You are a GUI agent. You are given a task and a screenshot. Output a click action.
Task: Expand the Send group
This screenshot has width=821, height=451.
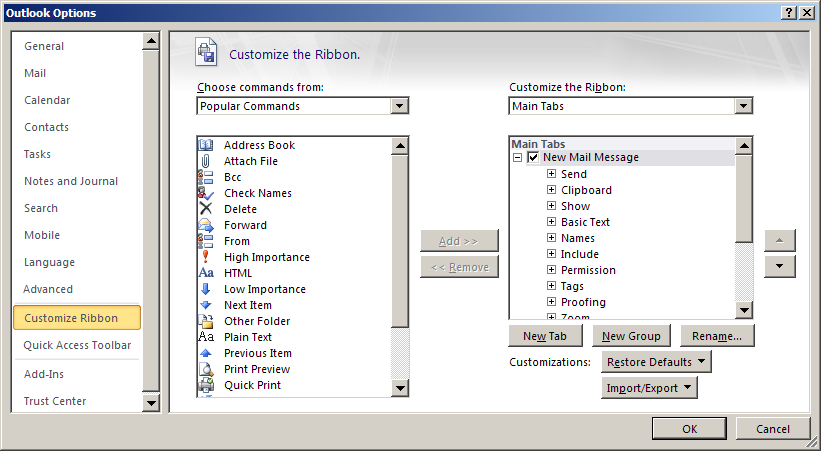551,173
